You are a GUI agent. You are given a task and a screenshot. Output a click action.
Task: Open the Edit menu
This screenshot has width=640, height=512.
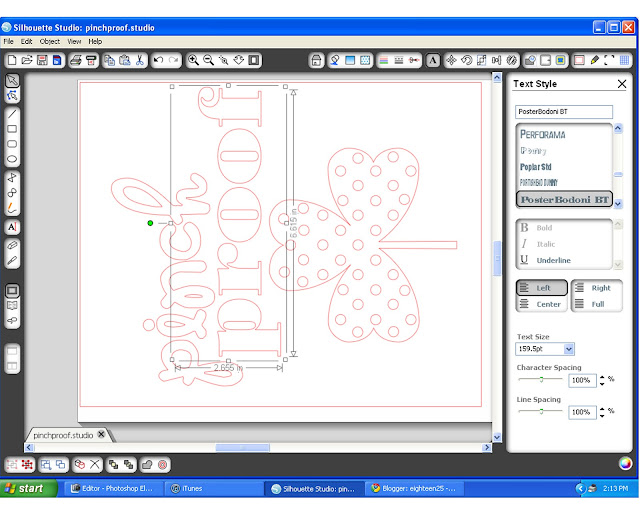point(27,41)
